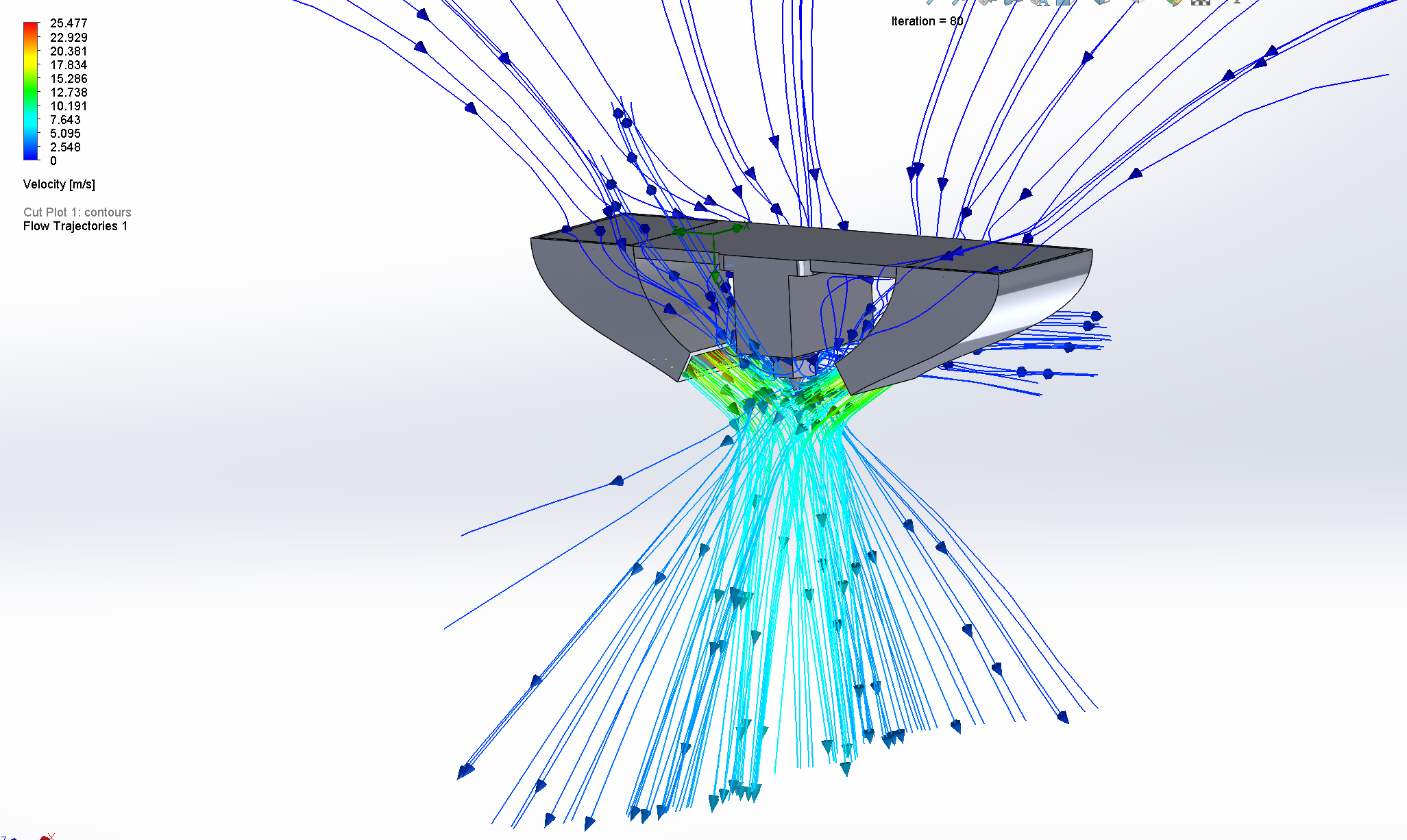The image size is (1407, 840).
Task: Select the legend value 20.381
Action: 69,51
